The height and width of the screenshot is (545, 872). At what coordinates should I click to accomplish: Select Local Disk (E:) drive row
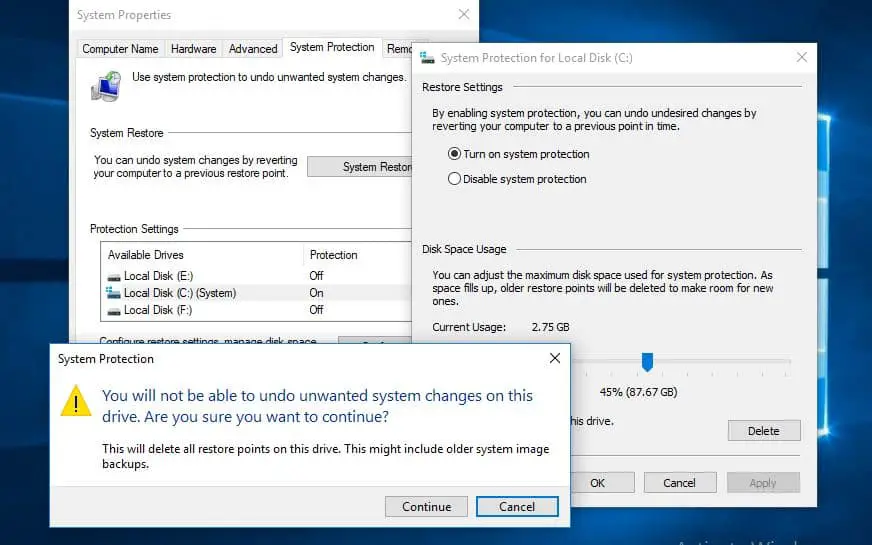click(256, 276)
